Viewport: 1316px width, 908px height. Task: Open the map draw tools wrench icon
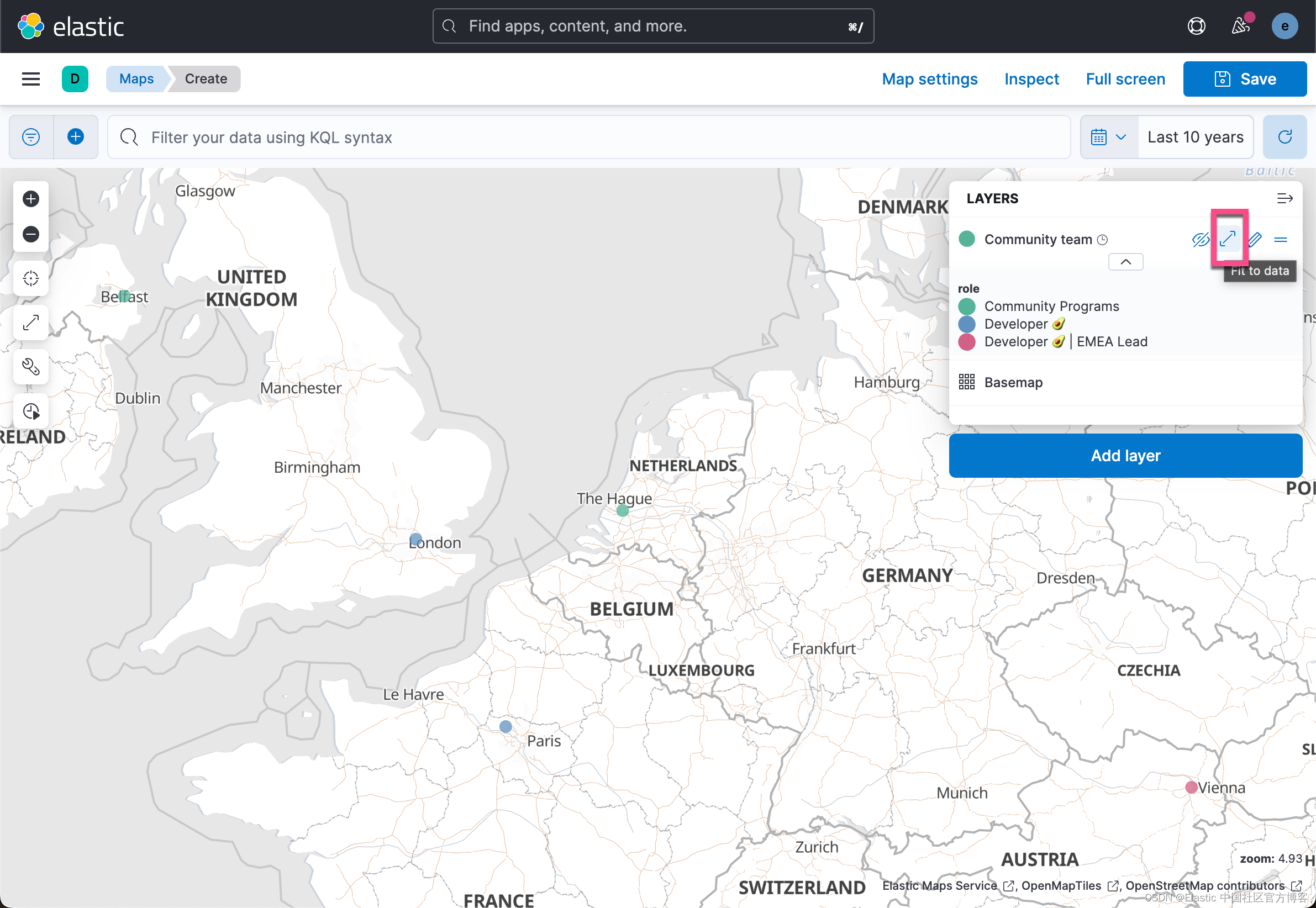tap(31, 367)
